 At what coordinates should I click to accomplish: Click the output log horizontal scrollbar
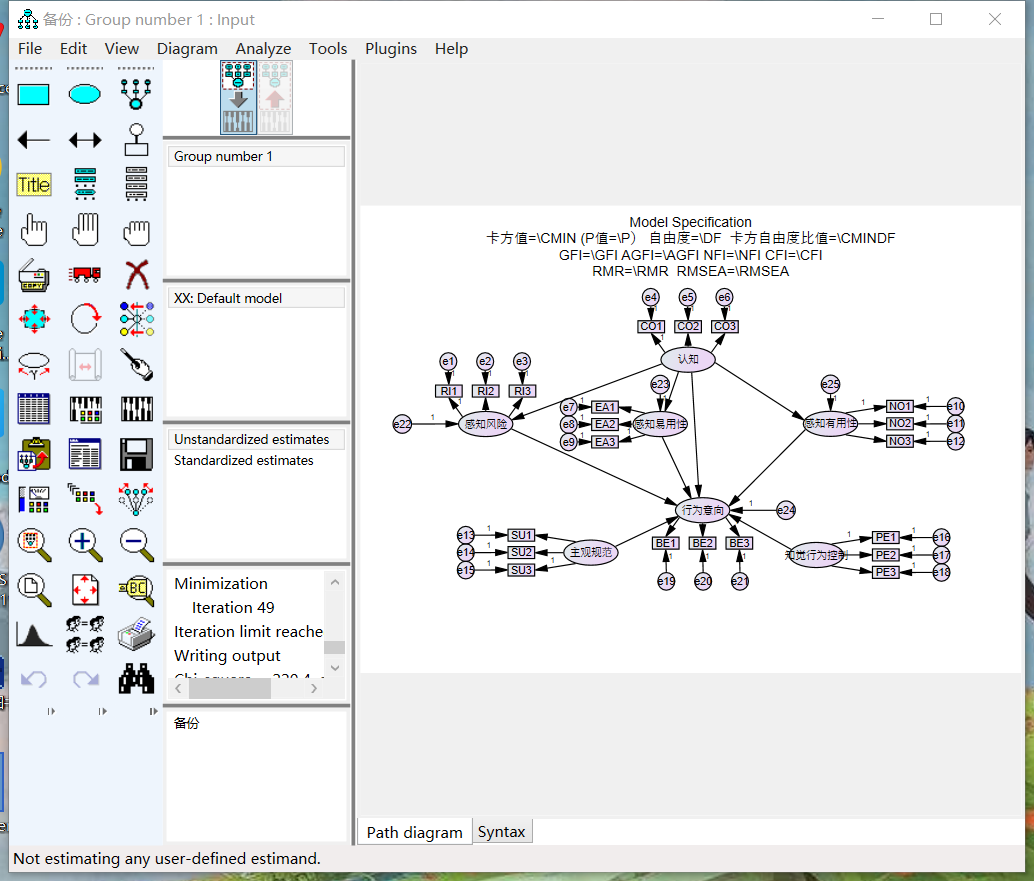(x=229, y=688)
